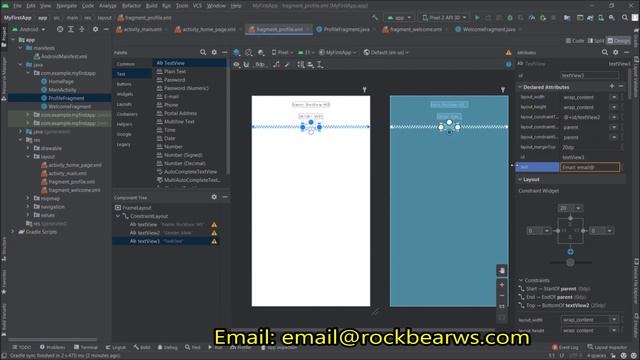Image resolution: width=640 pixels, height=360 pixels.
Task: Click Collapse All icon in Project panel
Action: click(x=82, y=29)
